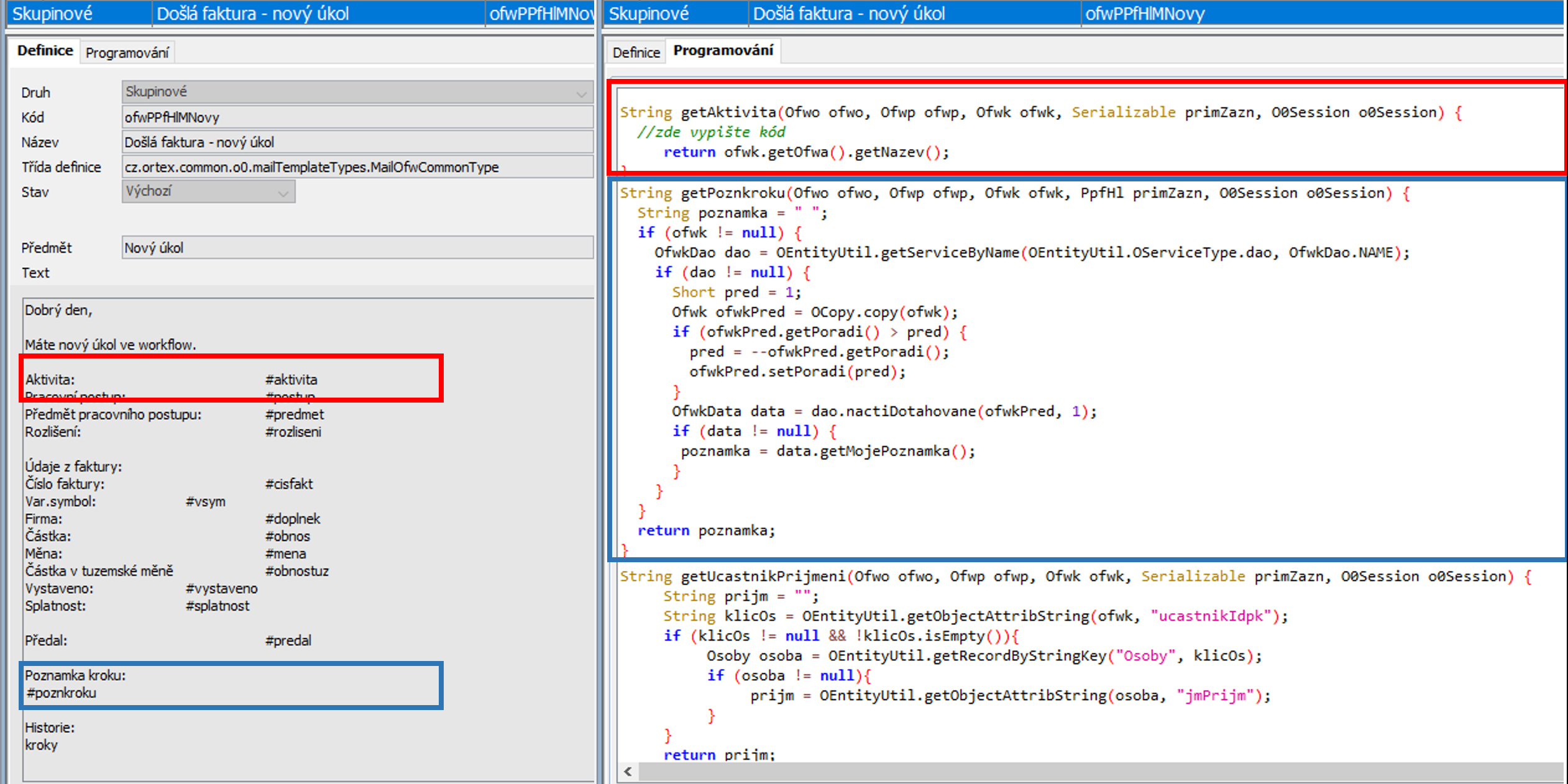
Task: Click the Kód input field
Action: pos(357,117)
